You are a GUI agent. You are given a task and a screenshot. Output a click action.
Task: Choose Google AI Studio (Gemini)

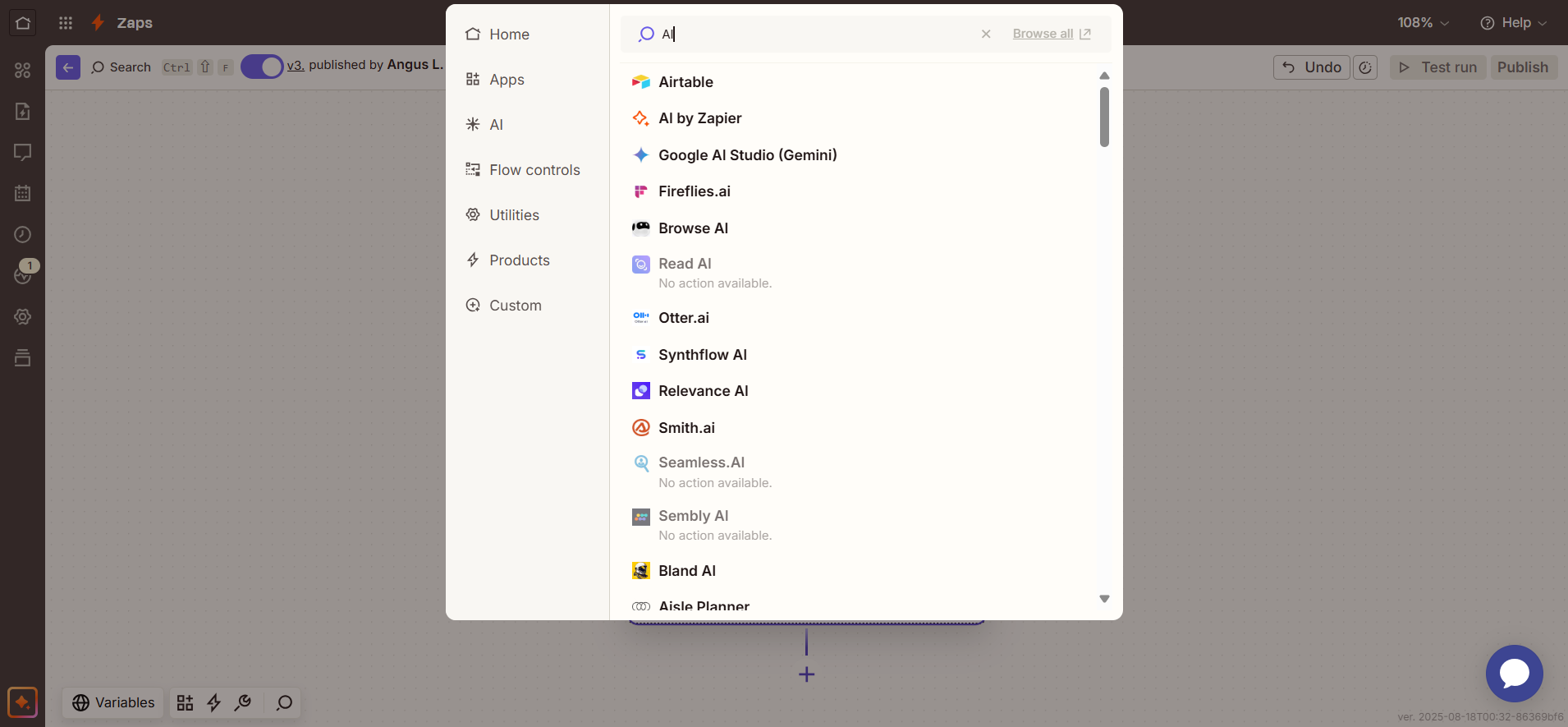tap(858, 155)
